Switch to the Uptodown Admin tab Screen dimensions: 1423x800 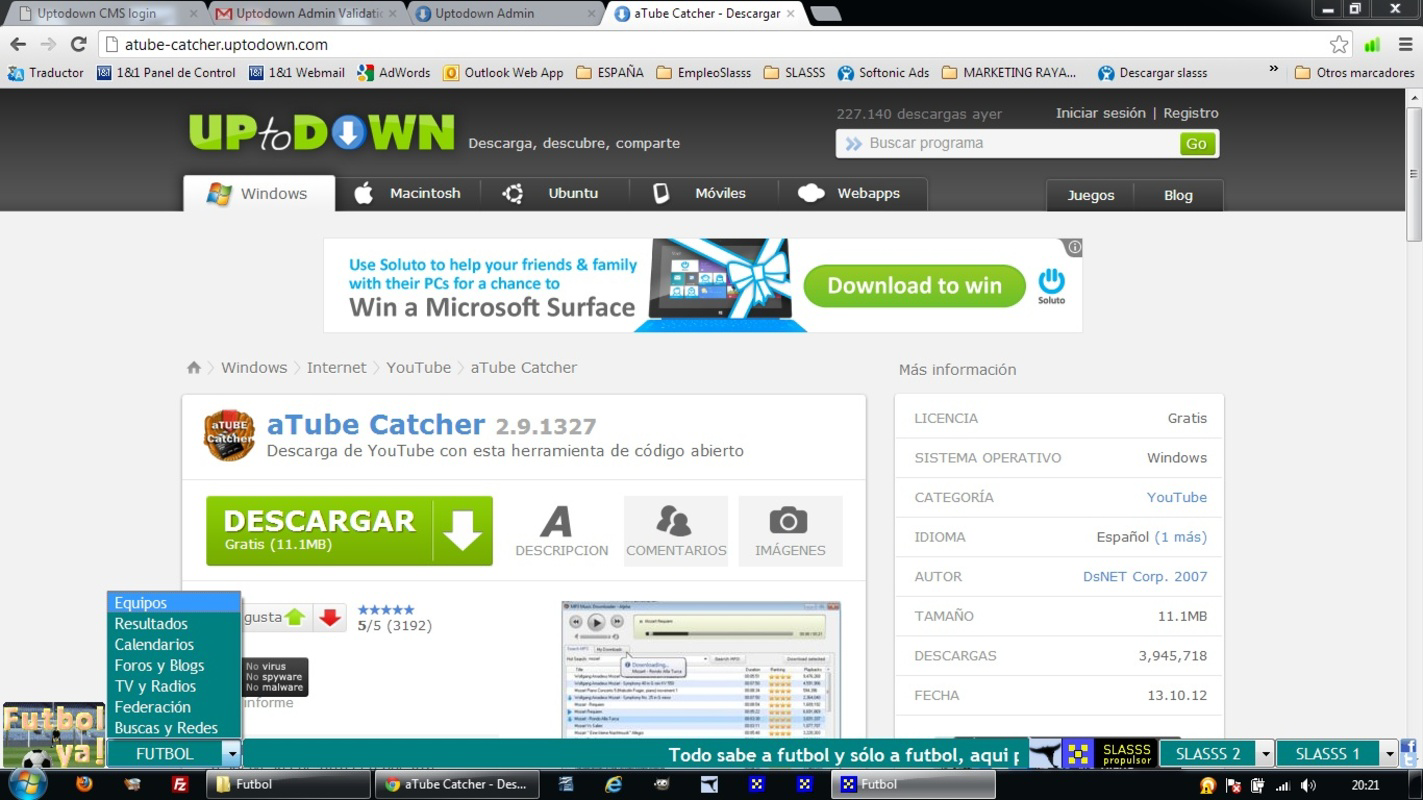coord(505,13)
